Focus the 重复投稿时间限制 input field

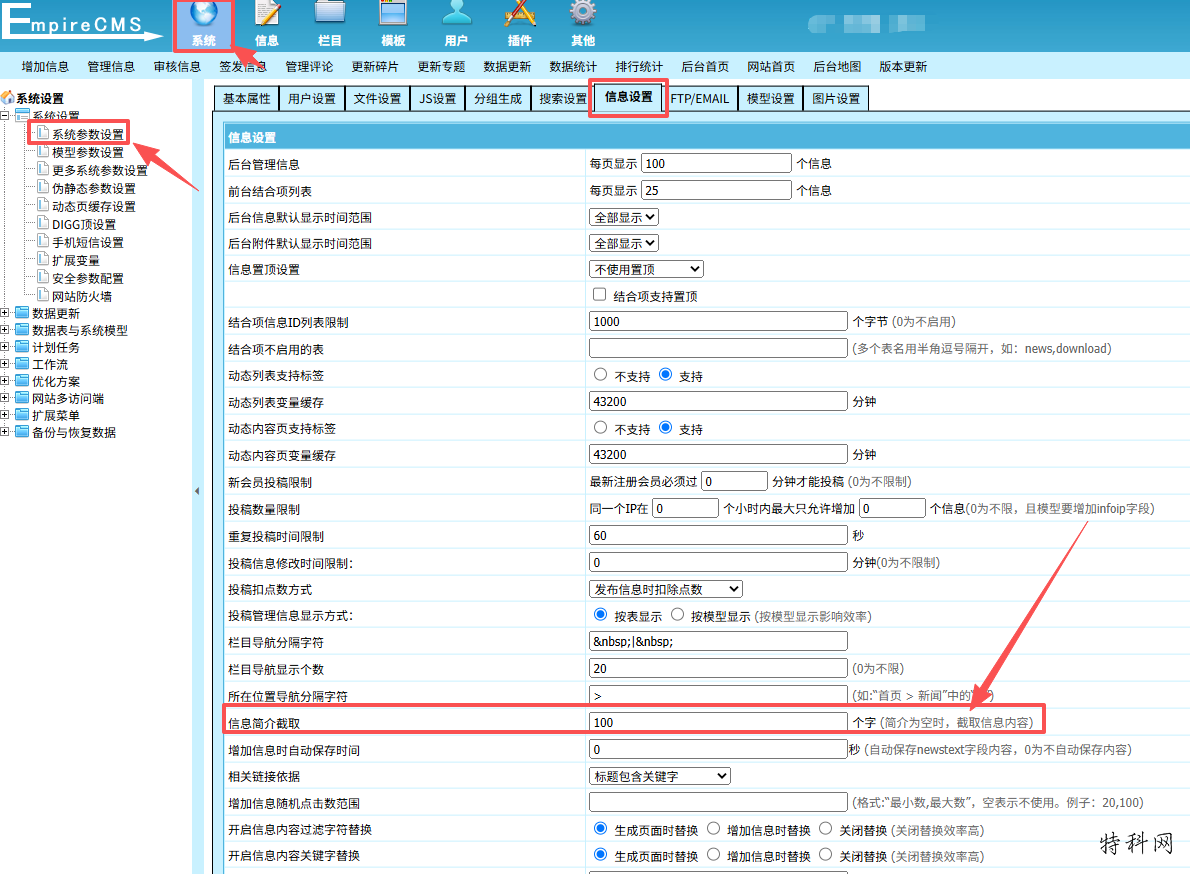tap(718, 536)
